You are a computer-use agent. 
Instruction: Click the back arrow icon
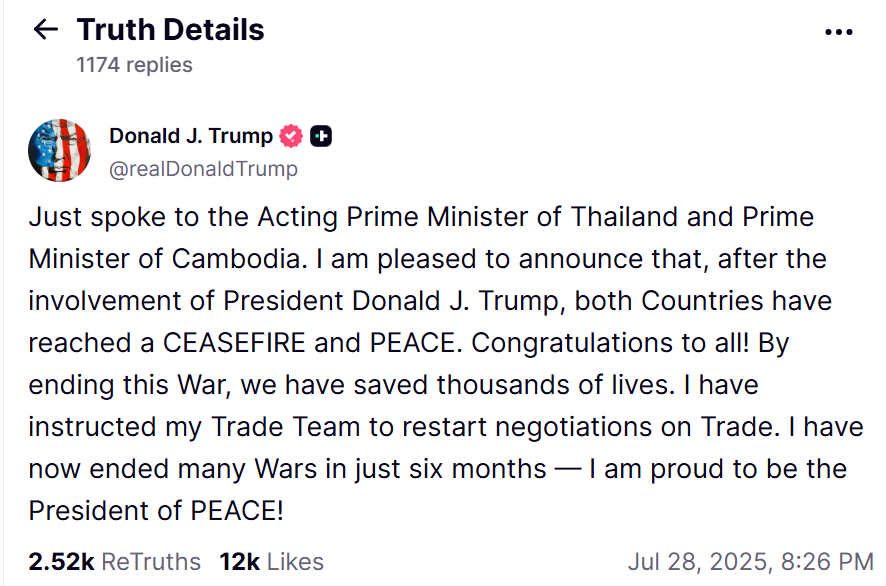(46, 30)
